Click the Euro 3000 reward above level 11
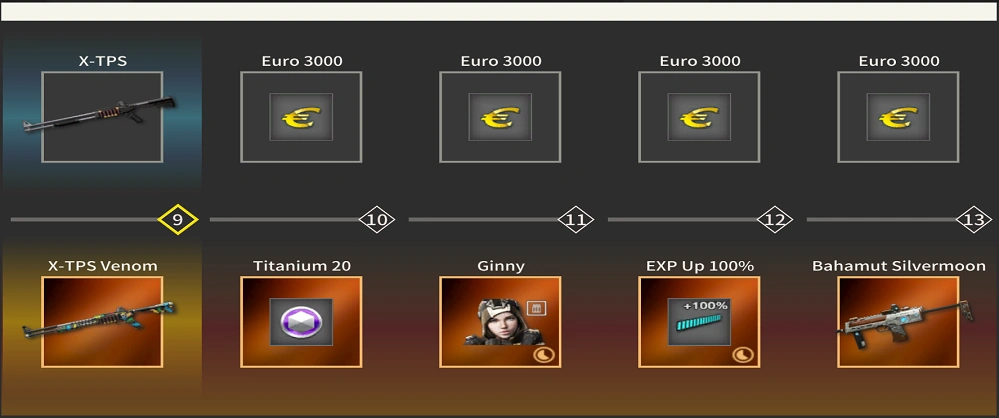999x418 pixels. click(x=500, y=117)
